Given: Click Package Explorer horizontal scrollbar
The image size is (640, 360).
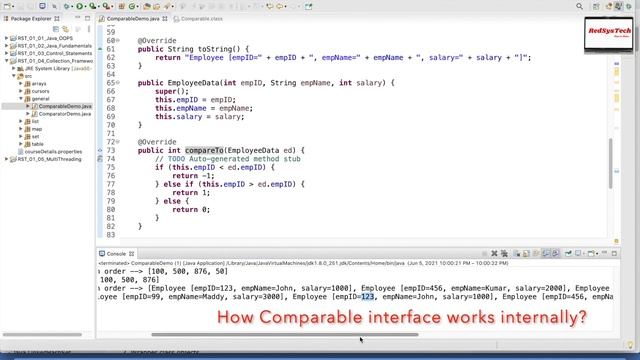Looking at the screenshot, I should 42,335.
